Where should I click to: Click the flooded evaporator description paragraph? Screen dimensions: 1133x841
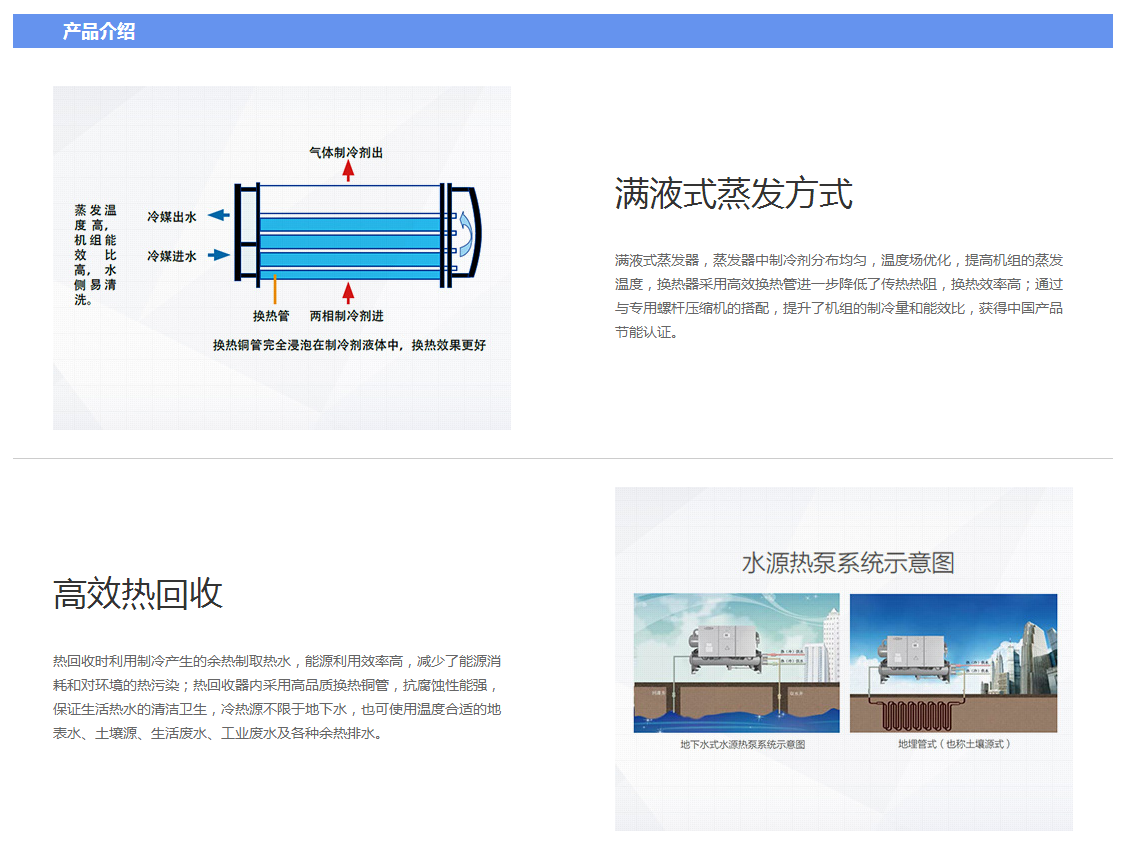(838, 296)
